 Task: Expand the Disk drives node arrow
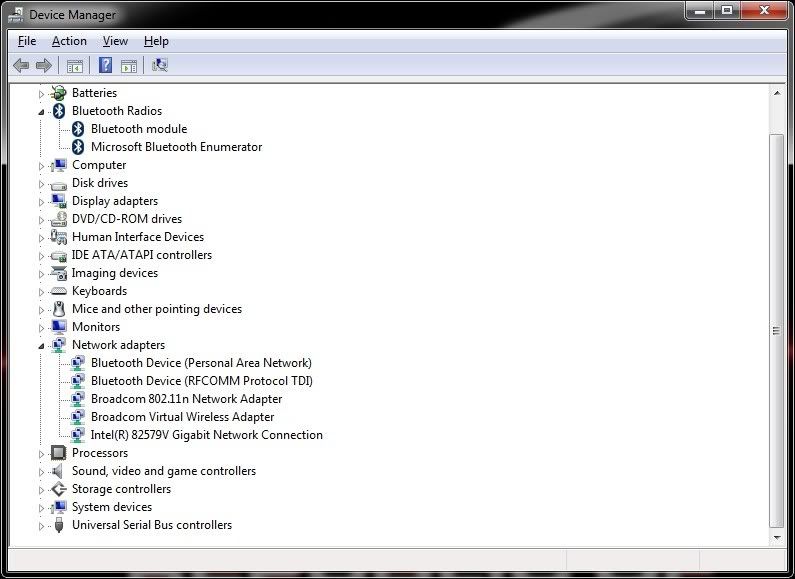pyautogui.click(x=41, y=184)
